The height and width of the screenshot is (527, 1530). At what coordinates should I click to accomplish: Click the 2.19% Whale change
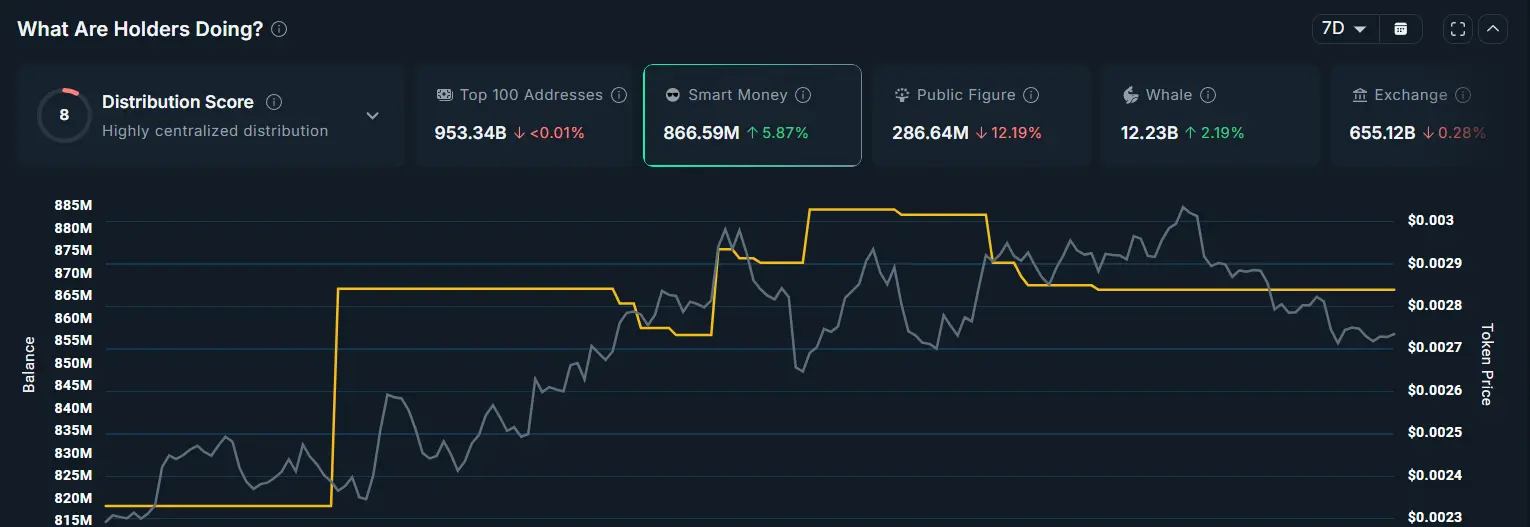pos(1217,132)
